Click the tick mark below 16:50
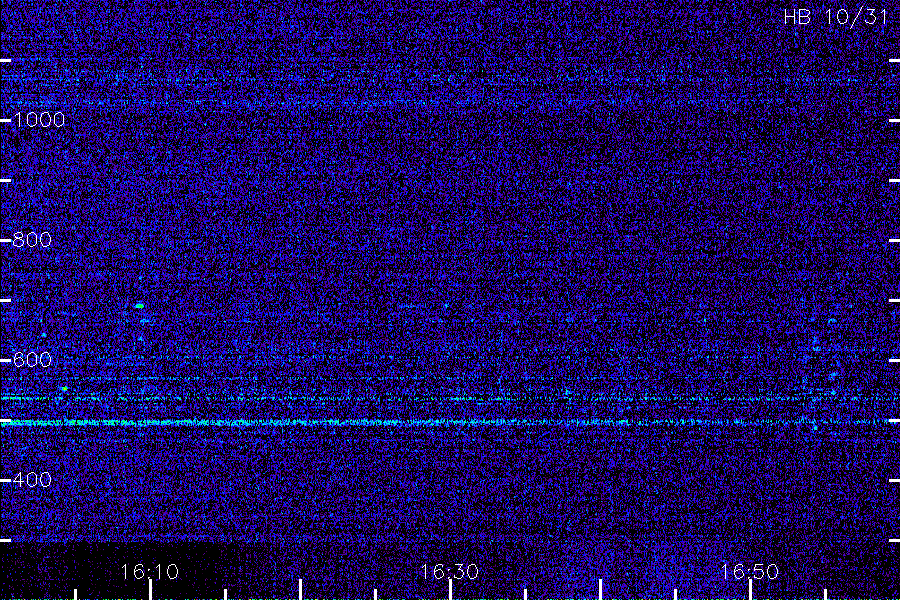 tap(750, 590)
